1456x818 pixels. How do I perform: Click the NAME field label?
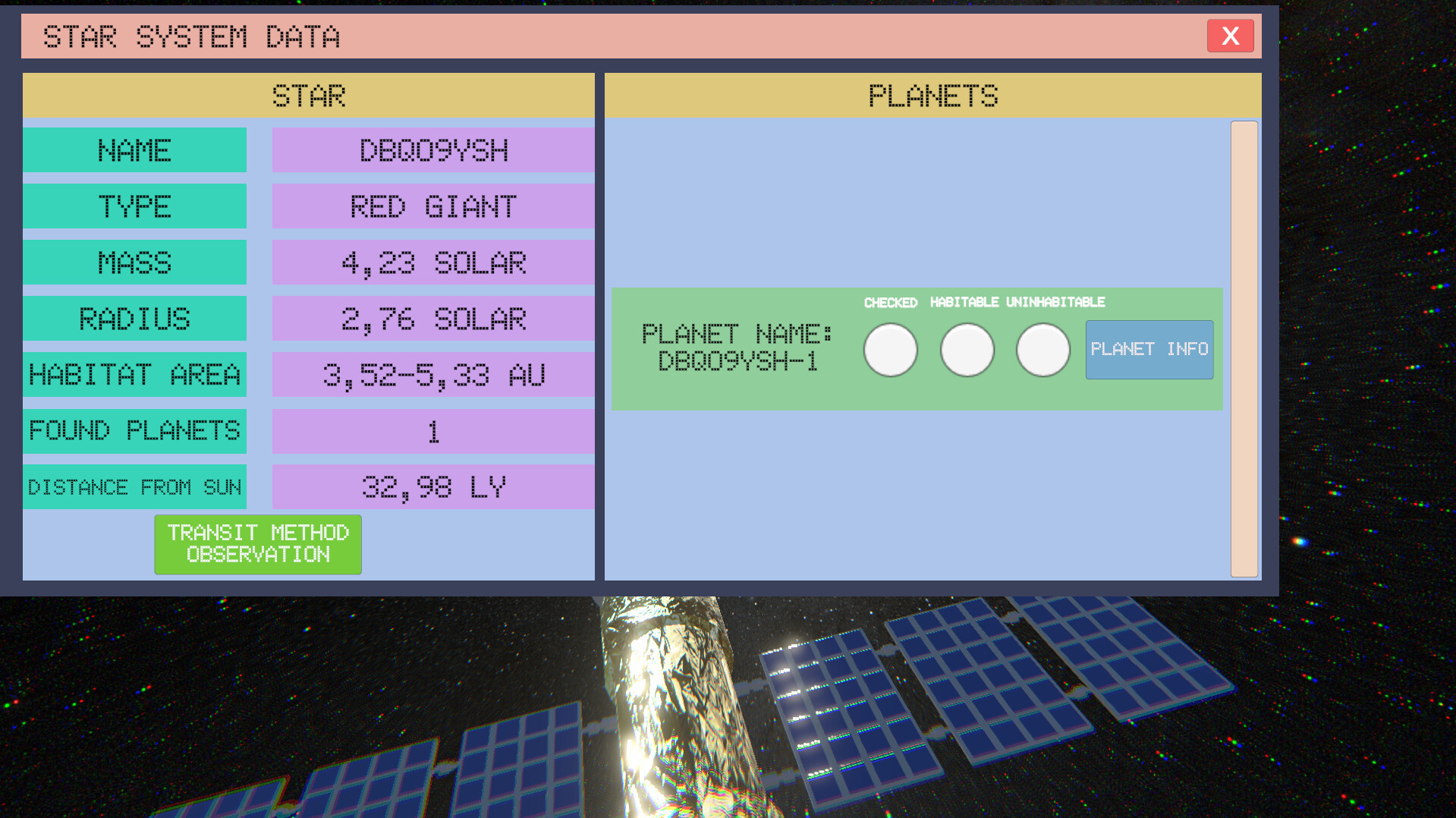134,149
